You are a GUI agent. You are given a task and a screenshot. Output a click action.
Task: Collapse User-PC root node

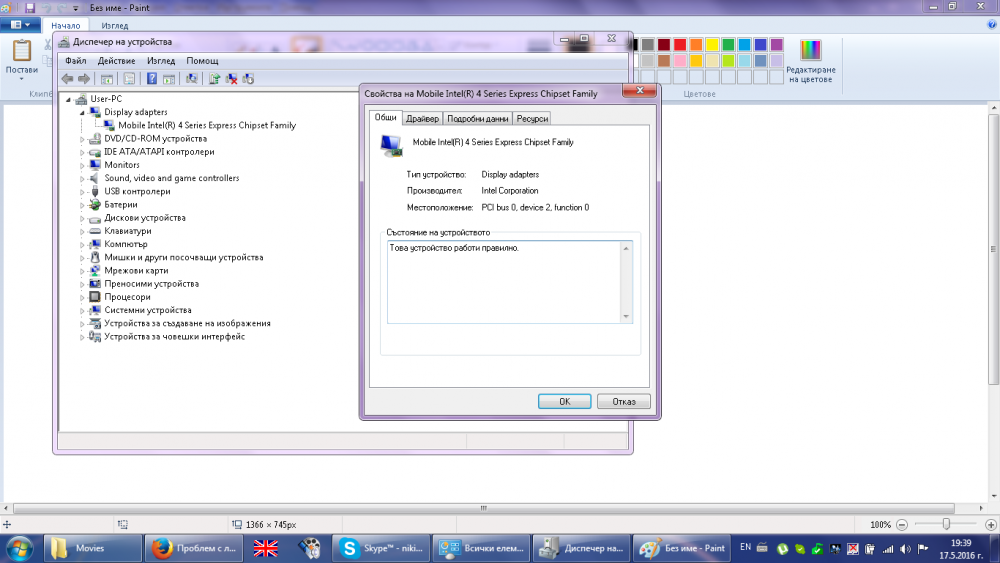click(x=68, y=99)
